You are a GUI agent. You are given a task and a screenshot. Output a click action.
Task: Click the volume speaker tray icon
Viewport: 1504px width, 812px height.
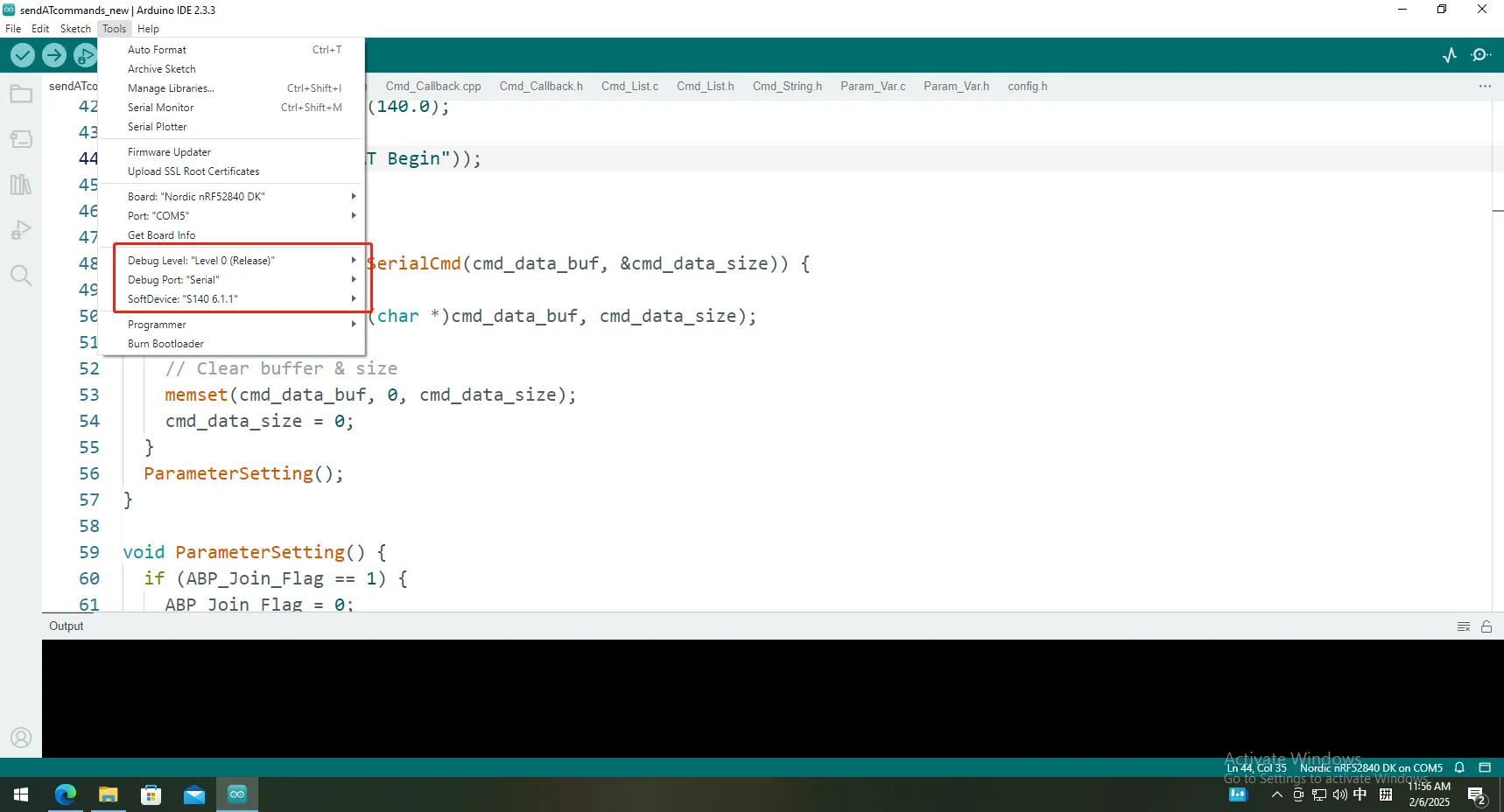[1339, 794]
